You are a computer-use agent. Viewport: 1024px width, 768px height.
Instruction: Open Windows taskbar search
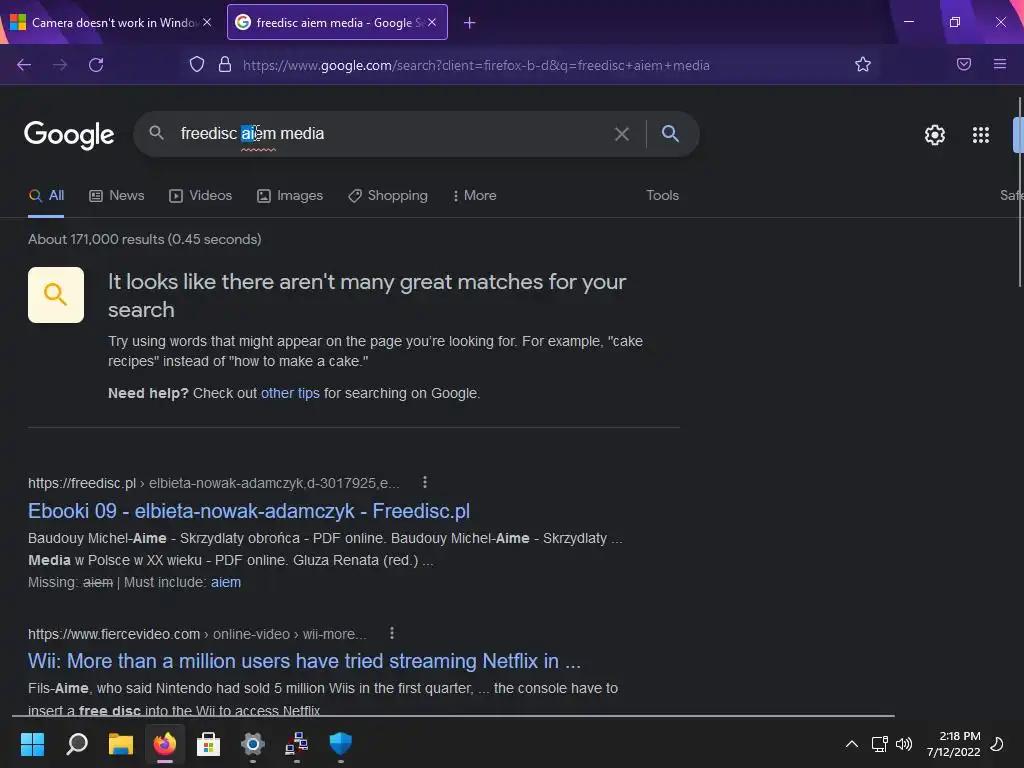click(77, 744)
